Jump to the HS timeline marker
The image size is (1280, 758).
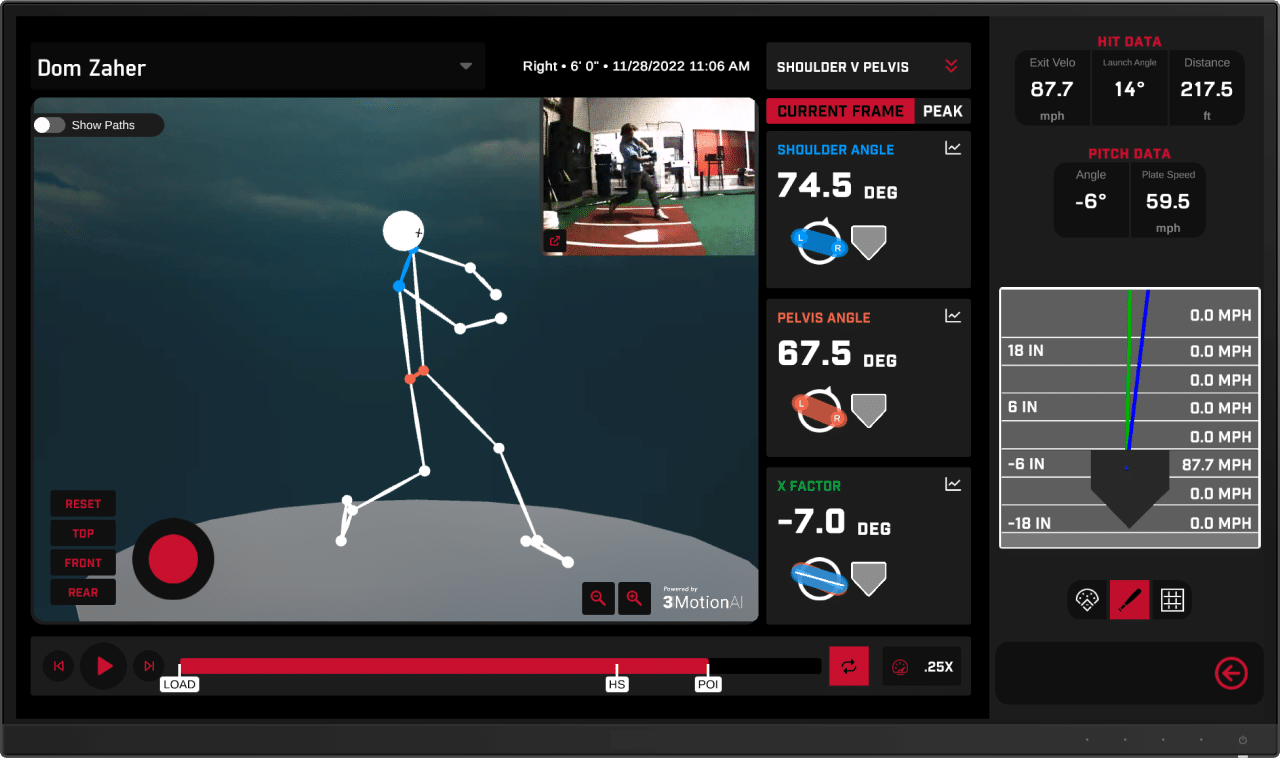click(617, 685)
